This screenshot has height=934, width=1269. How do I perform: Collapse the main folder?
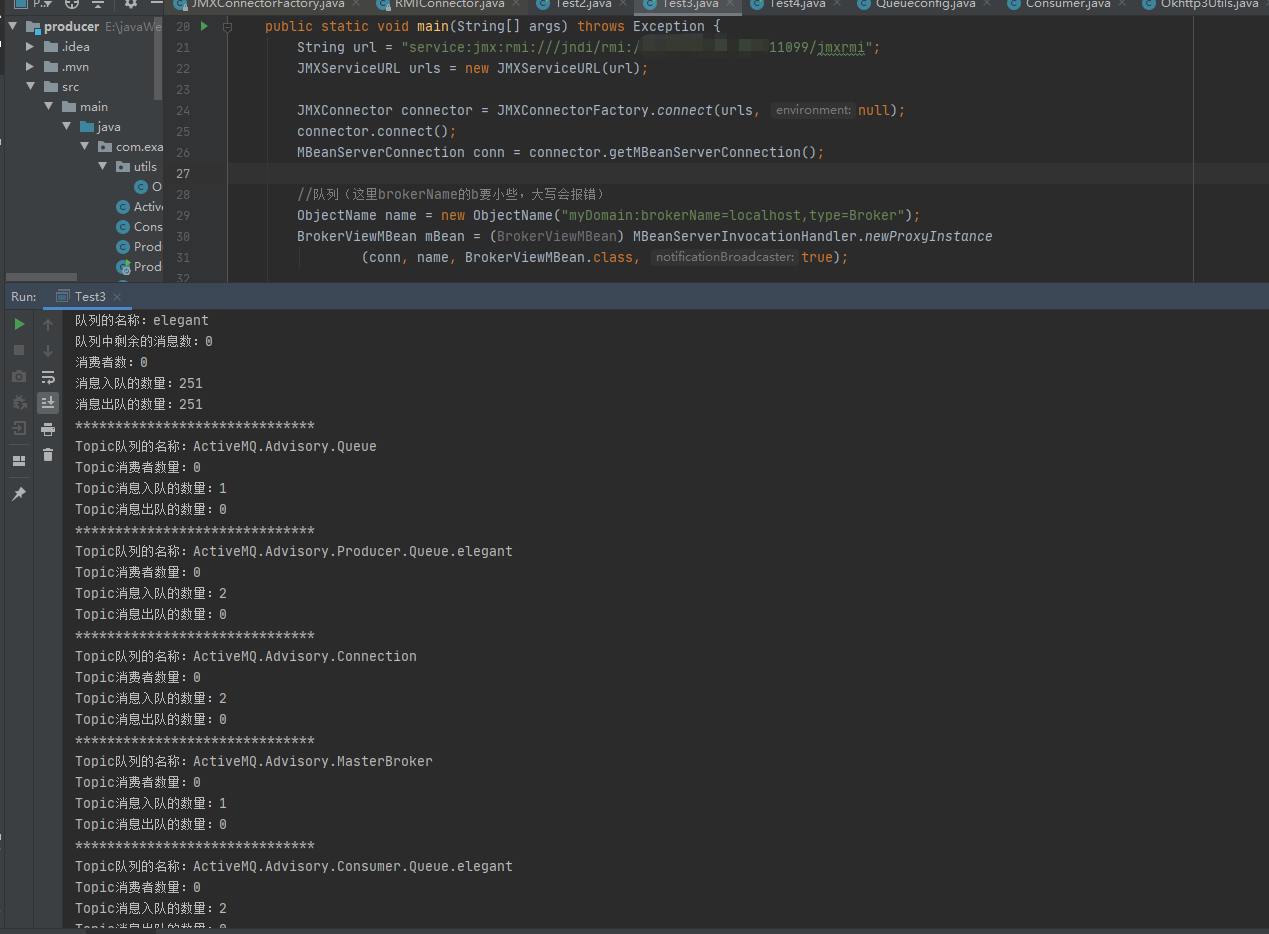point(48,106)
